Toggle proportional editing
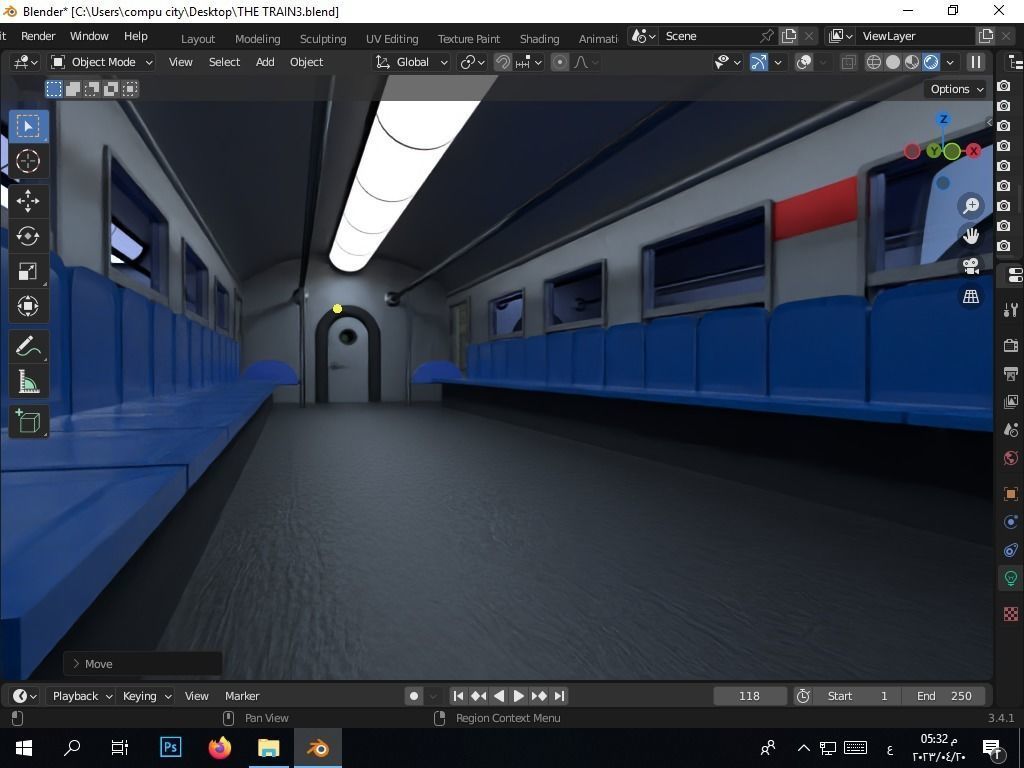Viewport: 1024px width, 768px height. click(x=560, y=62)
